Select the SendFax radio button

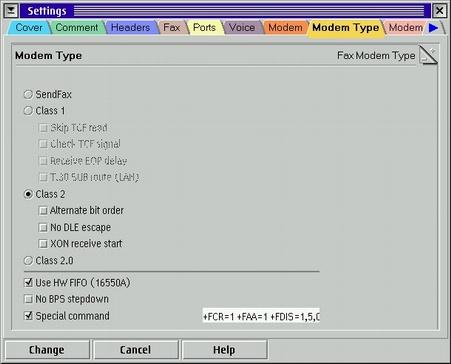coord(28,94)
